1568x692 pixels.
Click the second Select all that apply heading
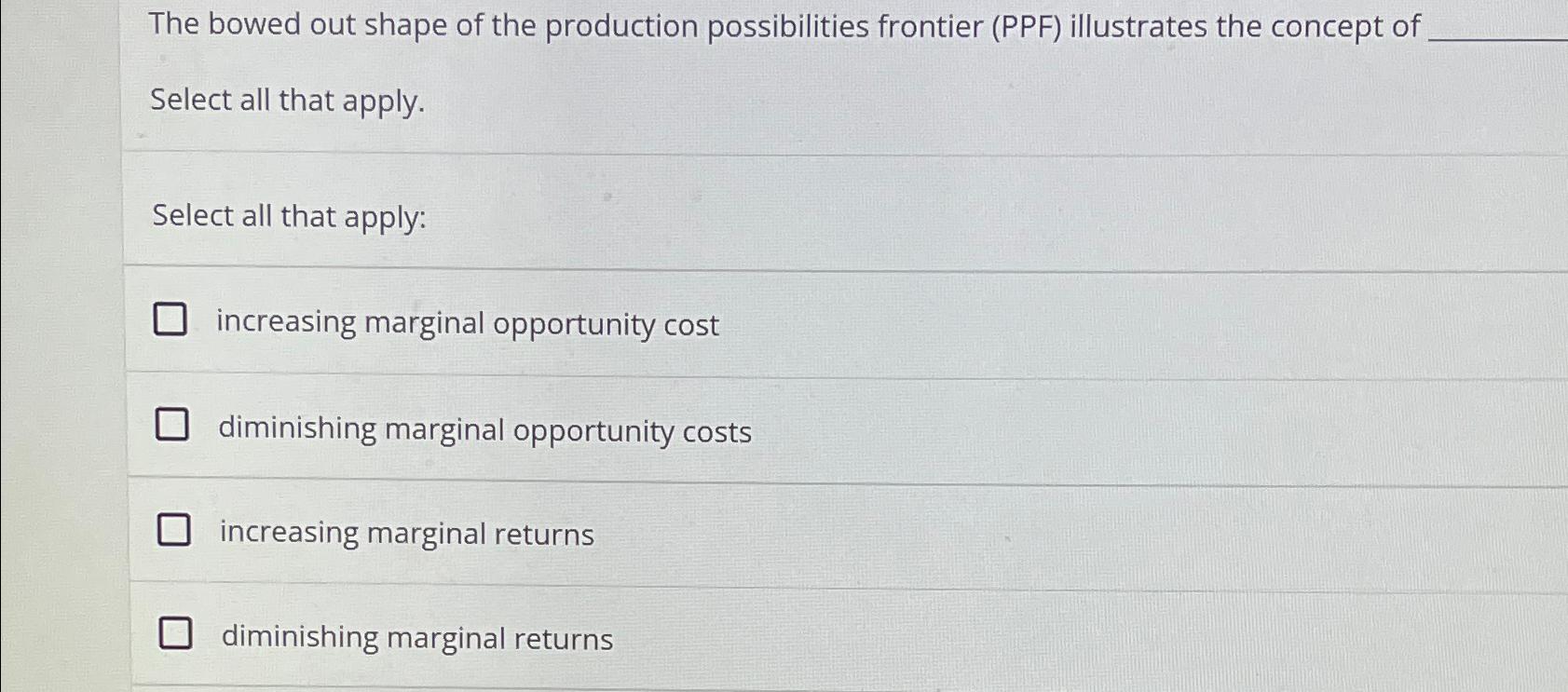coord(289,217)
